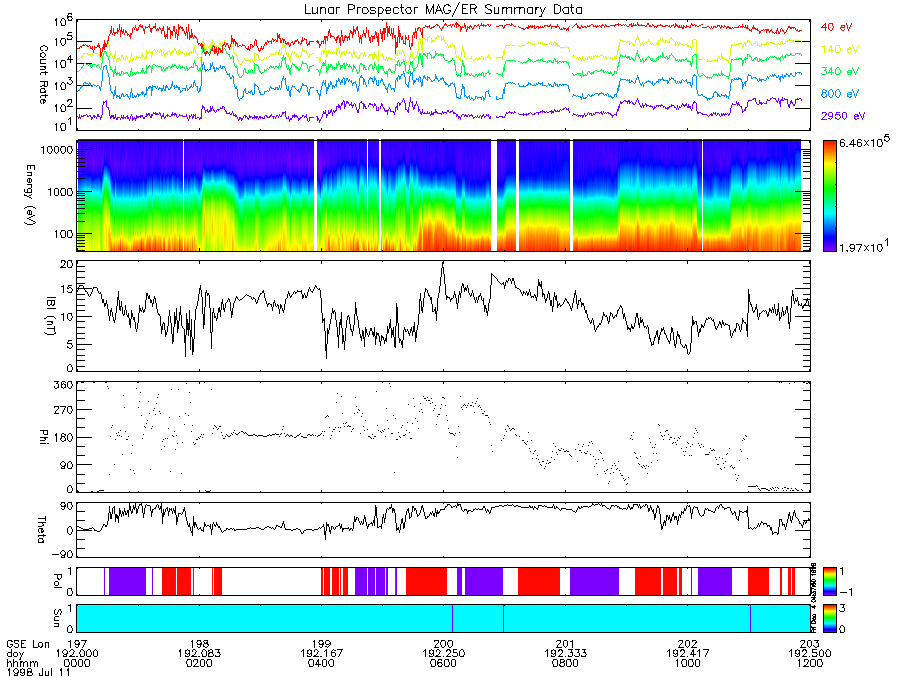This screenshot has height=700, width=900.
Task: Click GSE longitude tick '201'
Action: point(565,644)
